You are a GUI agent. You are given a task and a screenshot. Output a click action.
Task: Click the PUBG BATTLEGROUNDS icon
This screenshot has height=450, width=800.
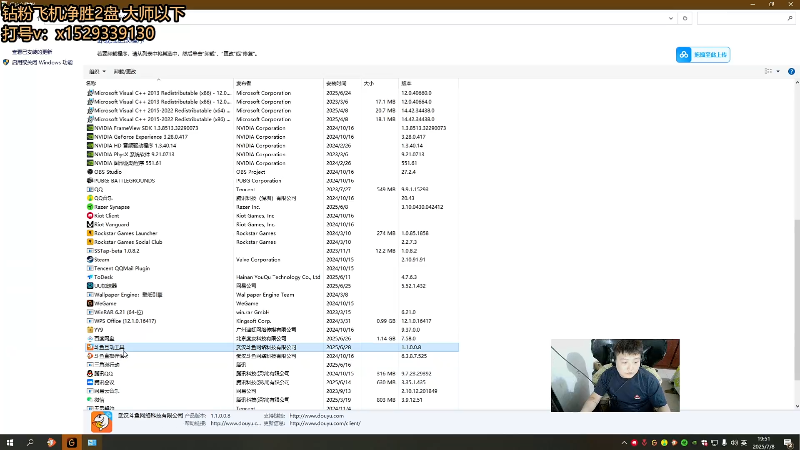click(x=90, y=181)
